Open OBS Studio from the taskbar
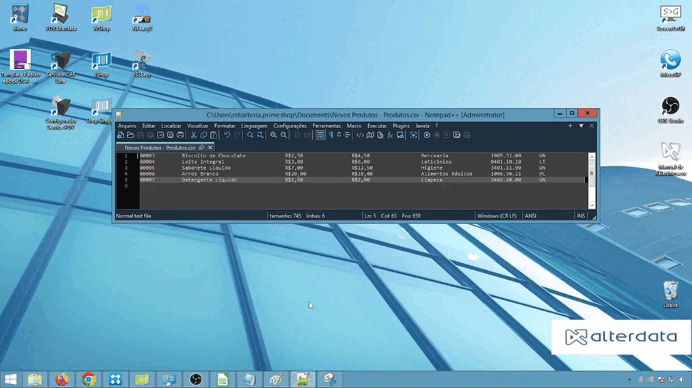This screenshot has height=388, width=692. (196, 380)
